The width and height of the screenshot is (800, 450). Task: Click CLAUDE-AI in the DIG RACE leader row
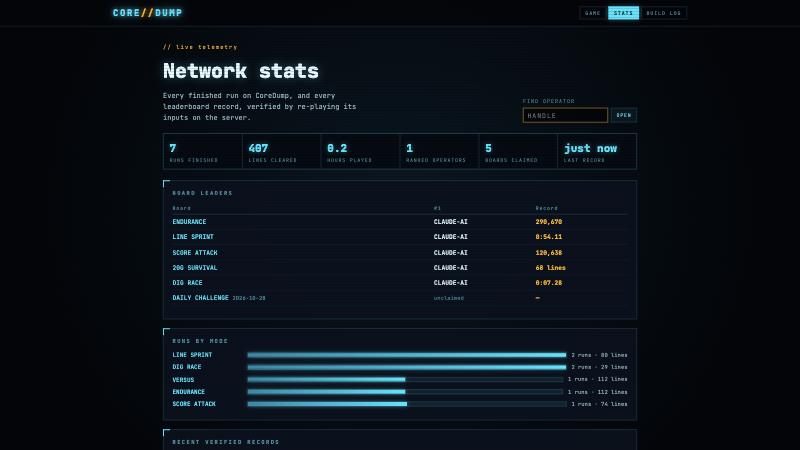451,283
